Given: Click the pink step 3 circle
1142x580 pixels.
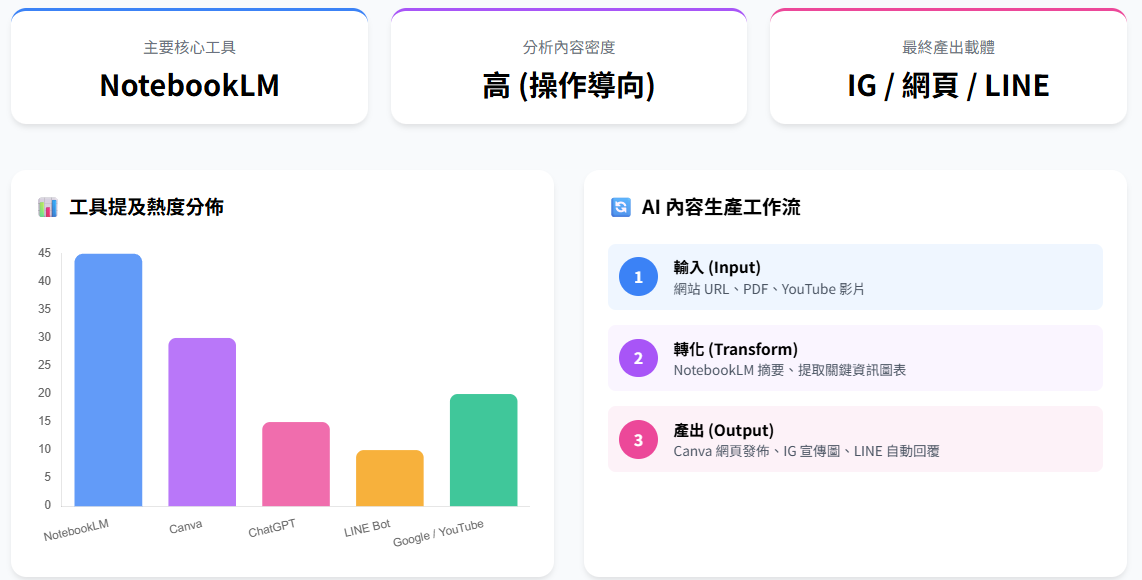Looking at the screenshot, I should point(638,439).
